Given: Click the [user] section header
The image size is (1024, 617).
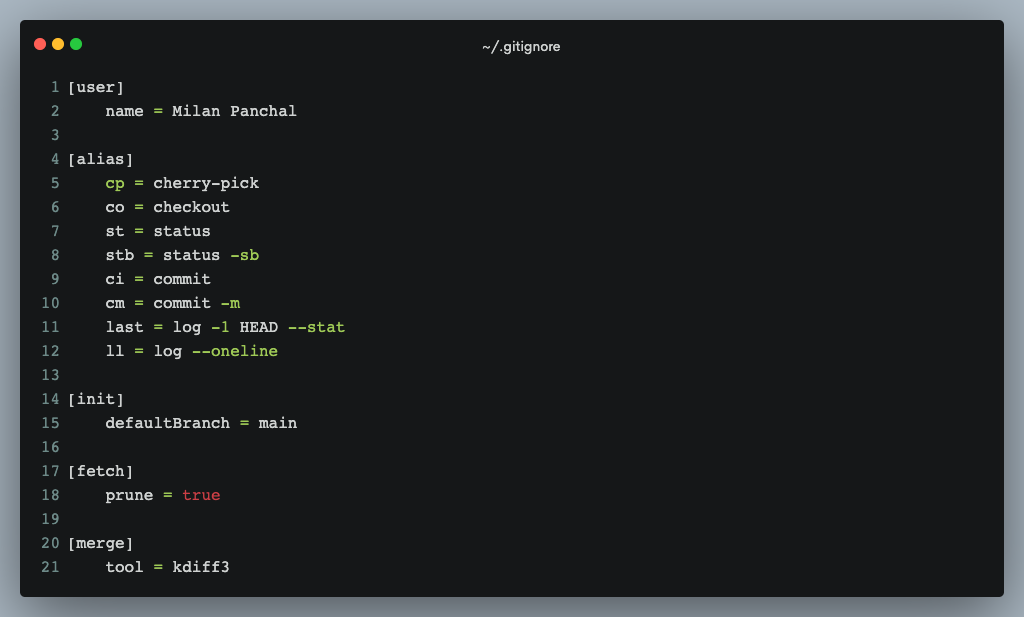Looking at the screenshot, I should 96,87.
